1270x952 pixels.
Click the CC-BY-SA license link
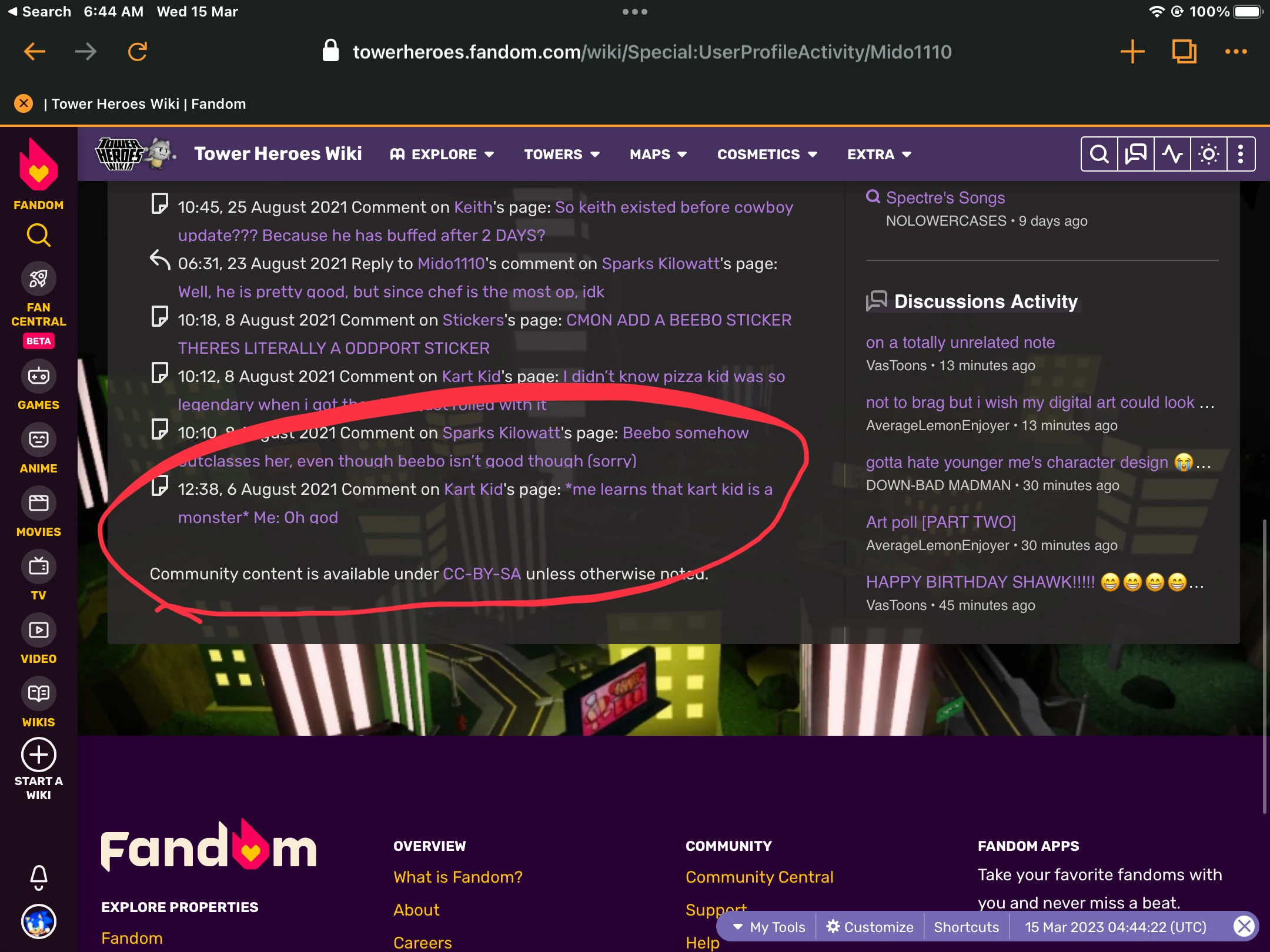(x=482, y=574)
